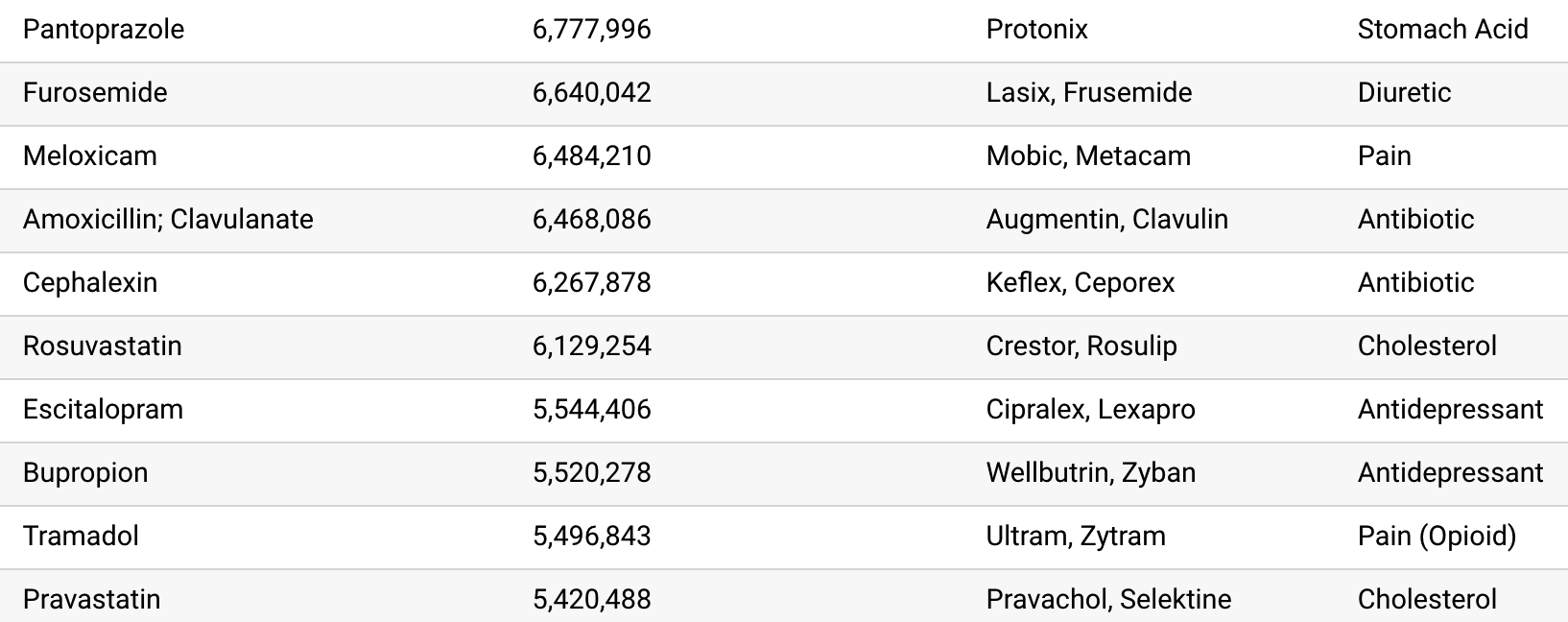Click the Pravastatin drug name
Screen dimensions: 1568x622
point(92,600)
